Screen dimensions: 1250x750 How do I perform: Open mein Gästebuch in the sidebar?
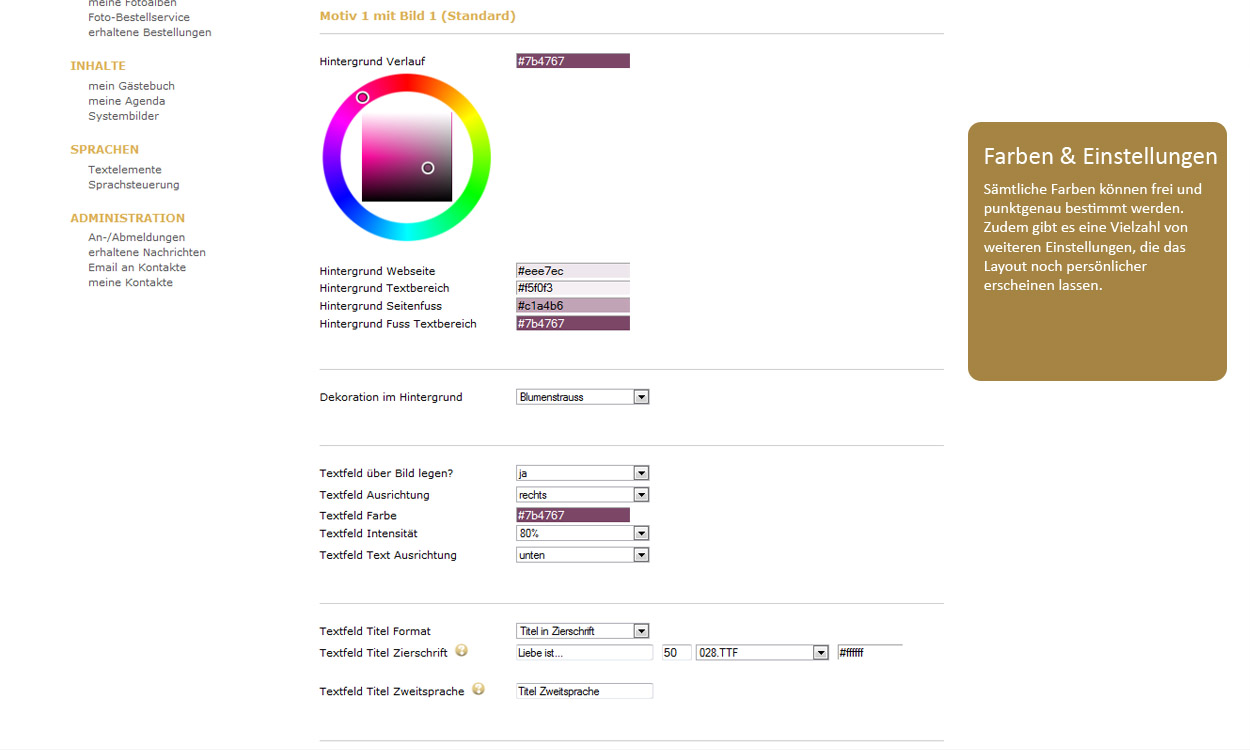pyautogui.click(x=131, y=86)
